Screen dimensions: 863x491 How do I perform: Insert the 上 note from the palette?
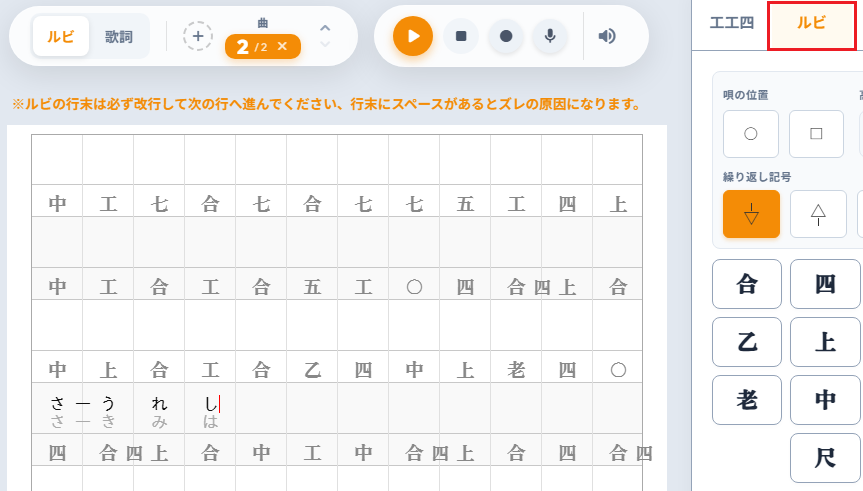tap(825, 342)
